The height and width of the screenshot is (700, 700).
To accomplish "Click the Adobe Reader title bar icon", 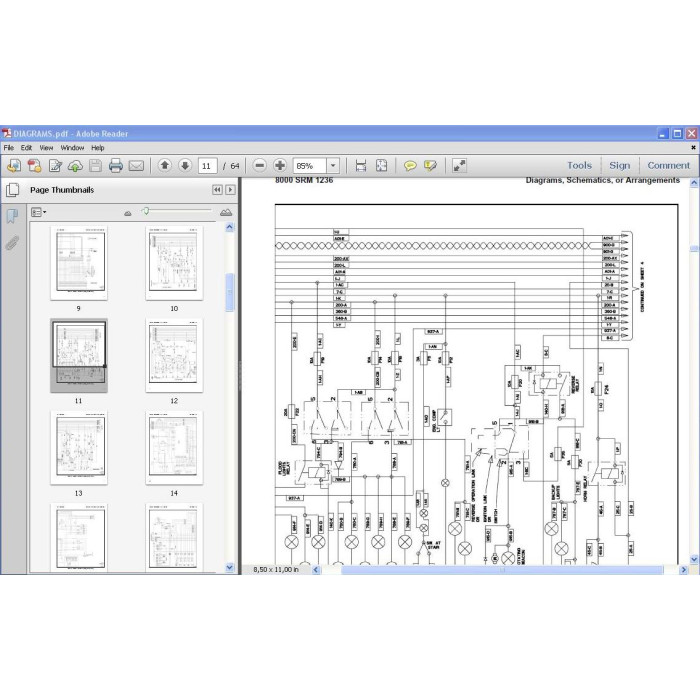I will point(6,133).
